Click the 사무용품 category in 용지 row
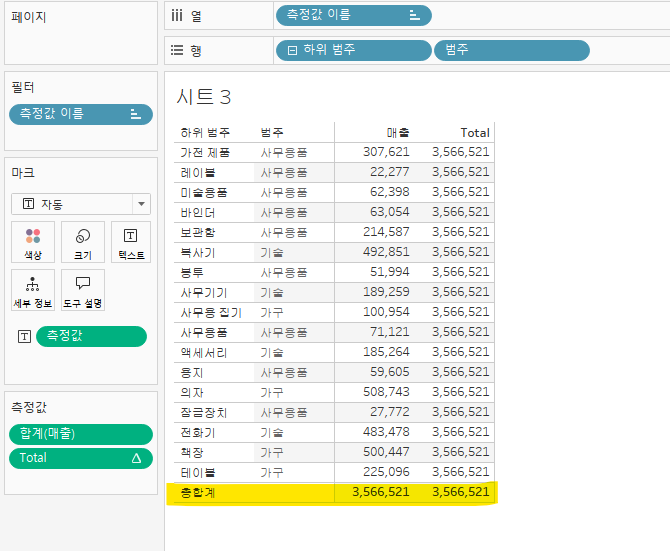This screenshot has width=670, height=551. (x=284, y=372)
